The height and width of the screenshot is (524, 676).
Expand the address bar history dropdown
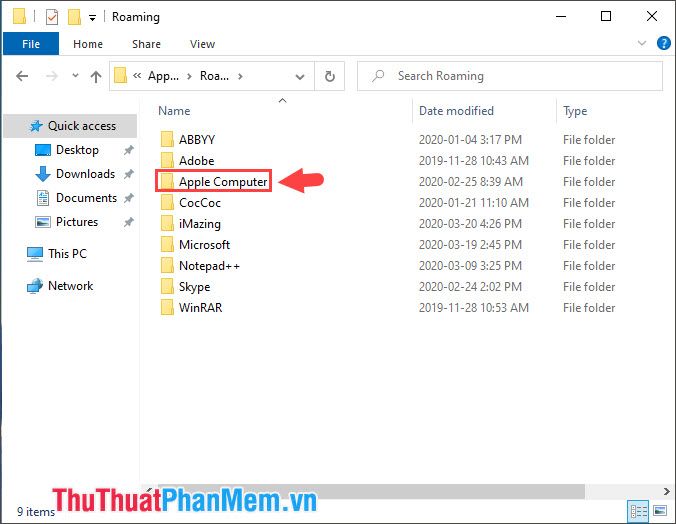[300, 76]
